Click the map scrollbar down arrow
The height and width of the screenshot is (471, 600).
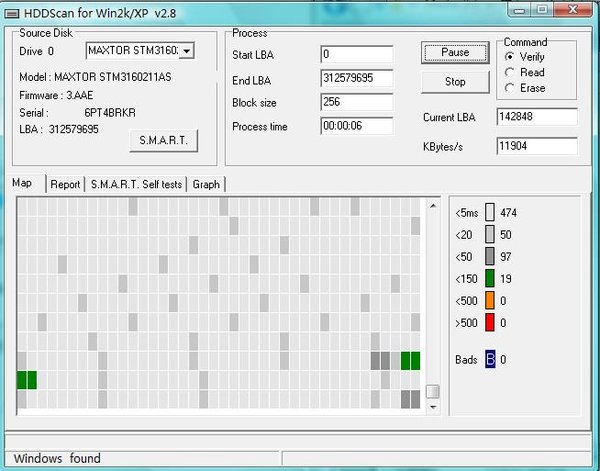pos(433,407)
